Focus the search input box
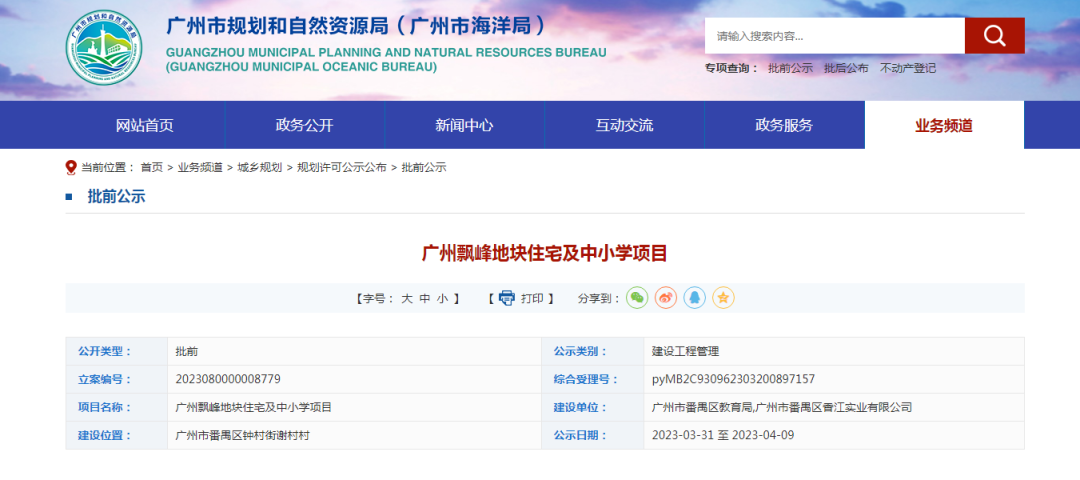 834,36
